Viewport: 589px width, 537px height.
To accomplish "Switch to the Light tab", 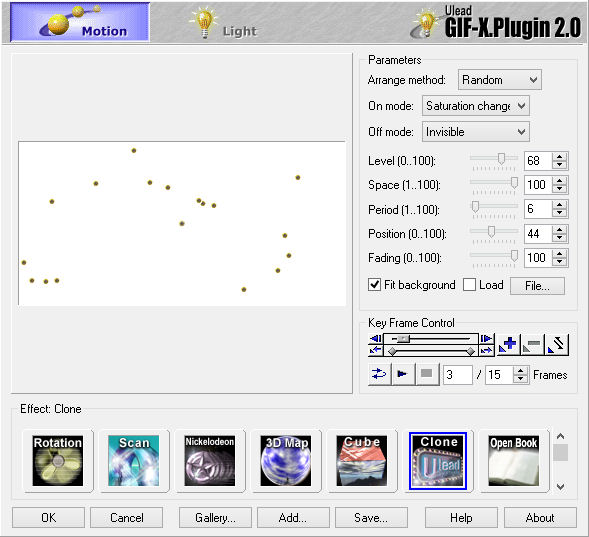I will pyautogui.click(x=224, y=23).
